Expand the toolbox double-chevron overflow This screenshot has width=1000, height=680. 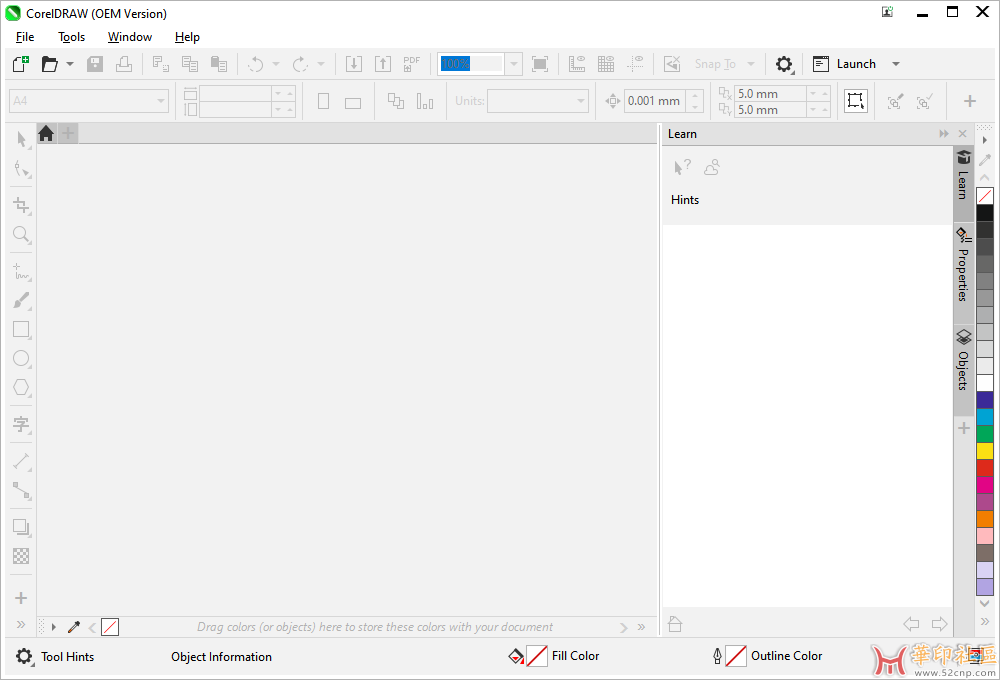coord(21,625)
